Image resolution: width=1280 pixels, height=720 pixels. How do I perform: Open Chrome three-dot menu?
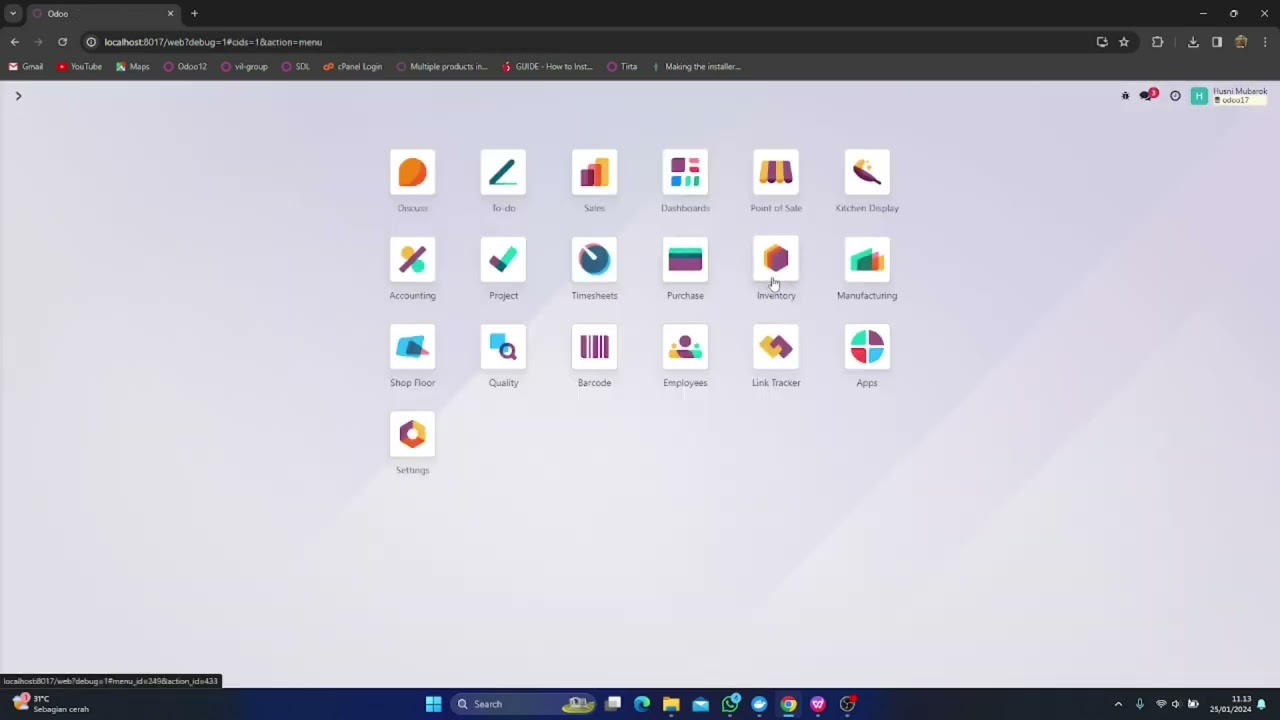pyautogui.click(x=1265, y=42)
